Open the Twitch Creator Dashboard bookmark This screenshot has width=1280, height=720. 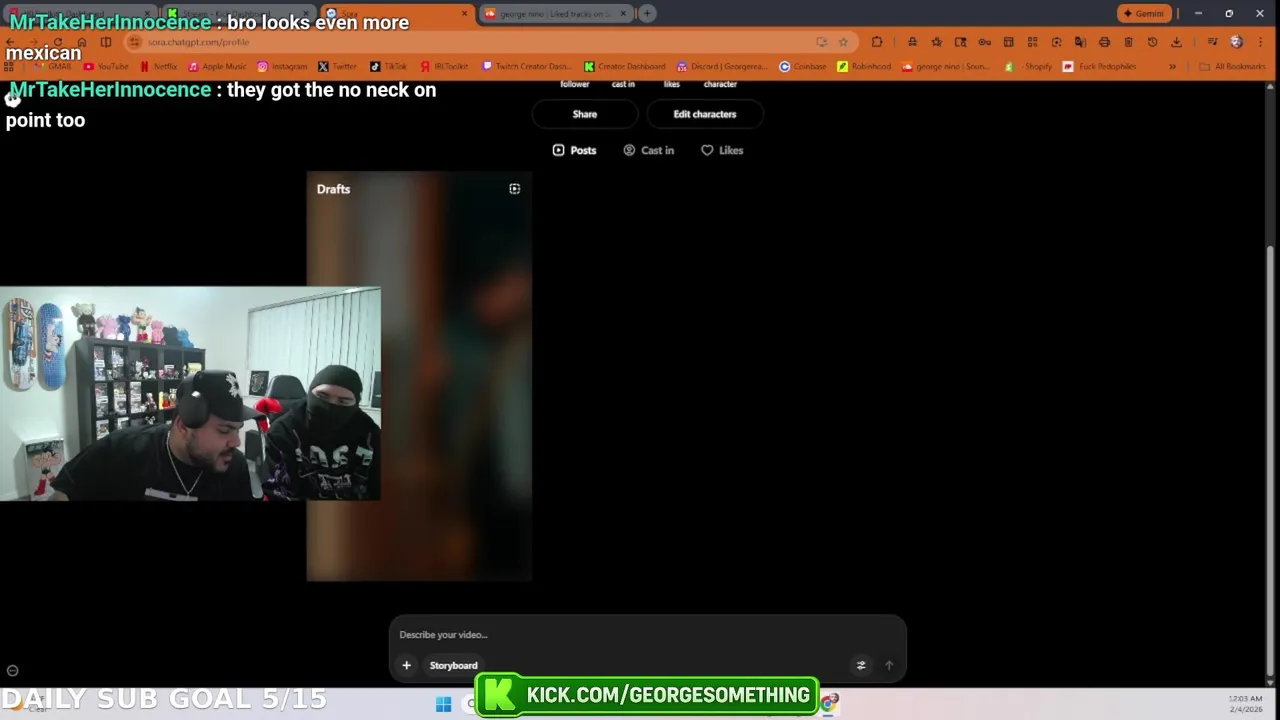click(x=526, y=67)
